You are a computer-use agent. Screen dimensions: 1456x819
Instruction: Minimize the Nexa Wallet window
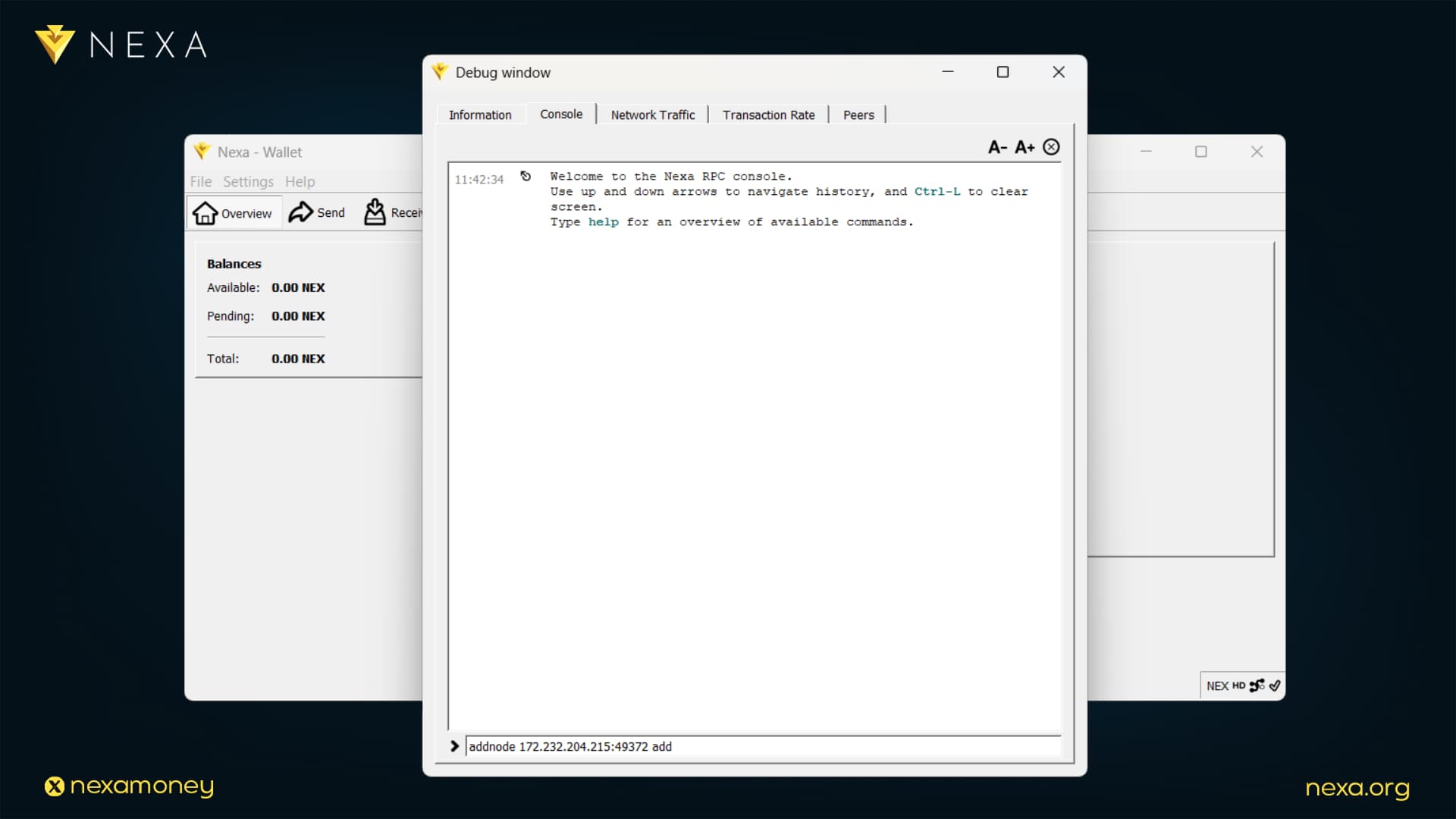(1146, 152)
